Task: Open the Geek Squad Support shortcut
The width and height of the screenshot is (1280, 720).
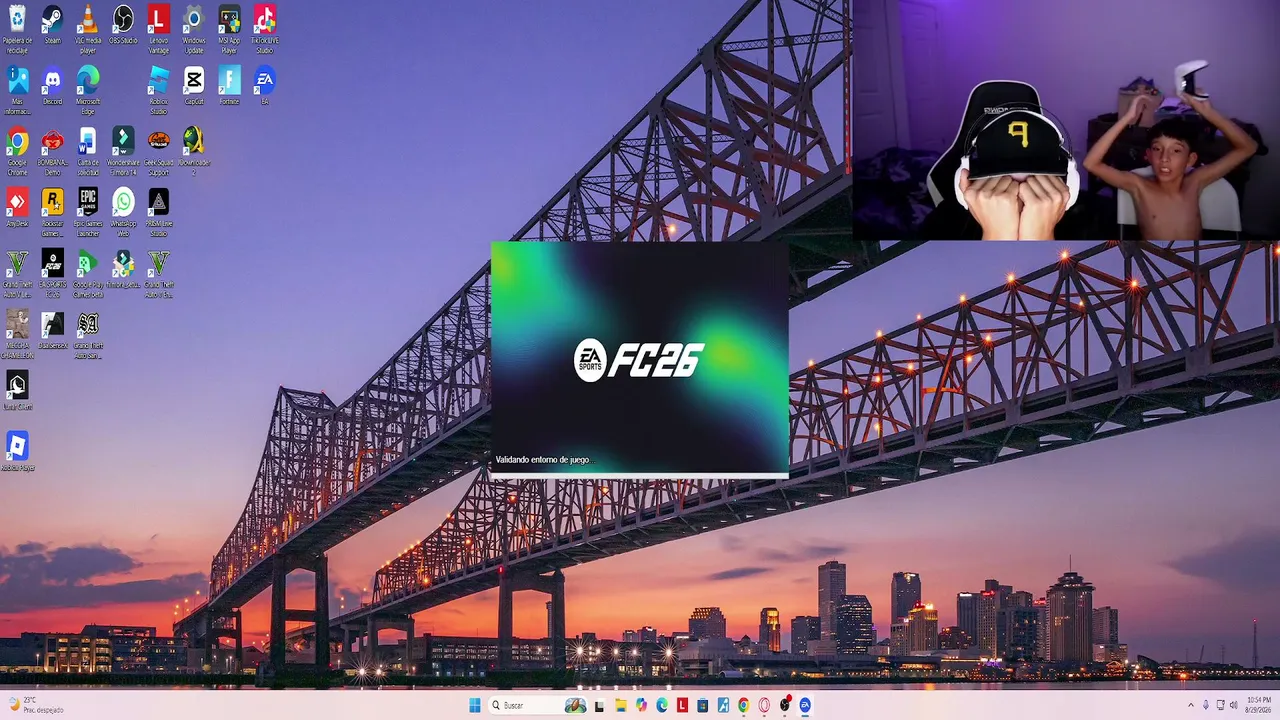Action: (x=158, y=152)
